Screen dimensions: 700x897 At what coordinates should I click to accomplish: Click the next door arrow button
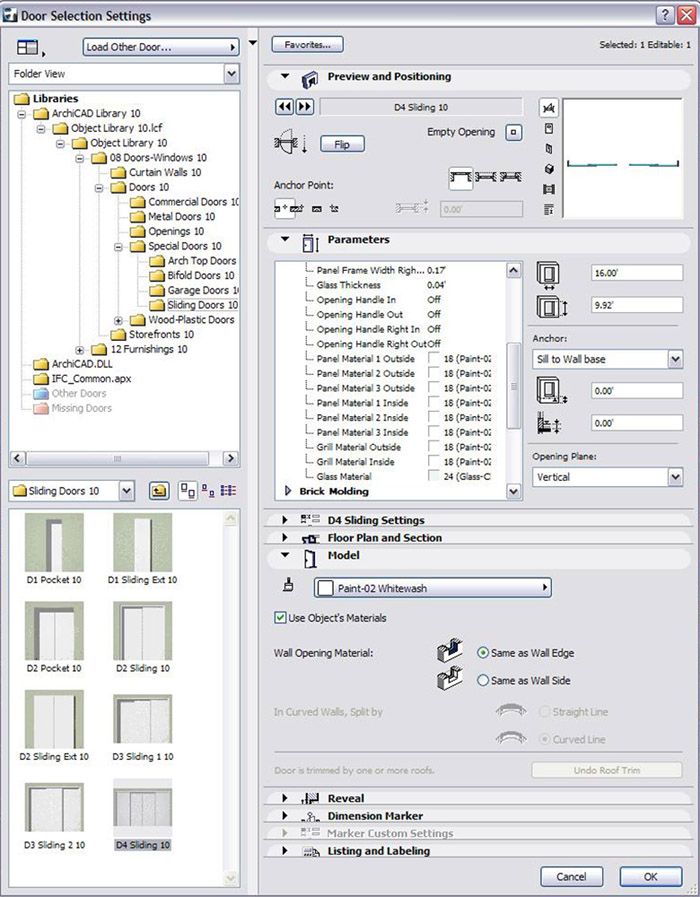pos(304,107)
